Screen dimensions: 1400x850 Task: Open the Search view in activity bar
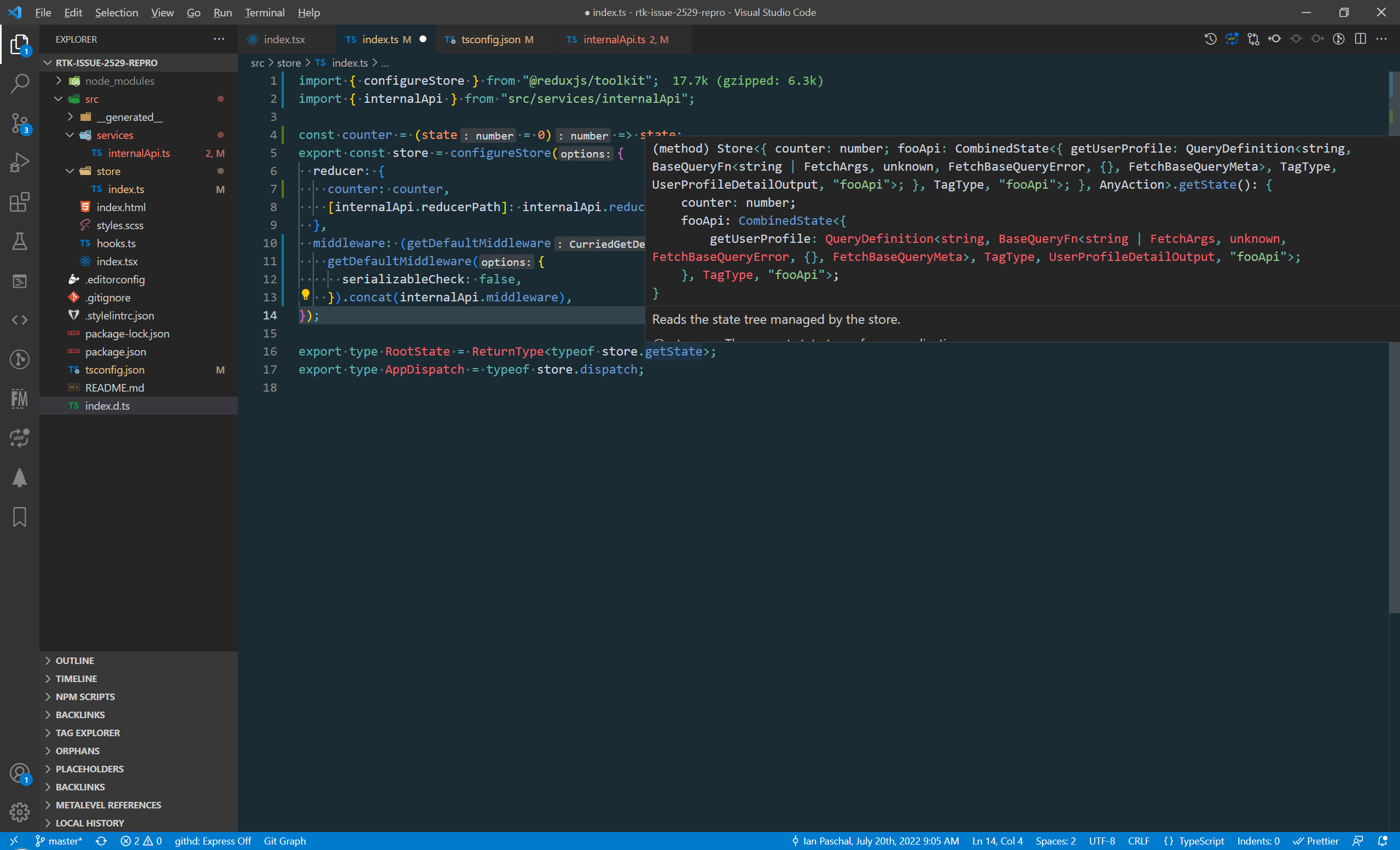point(19,83)
